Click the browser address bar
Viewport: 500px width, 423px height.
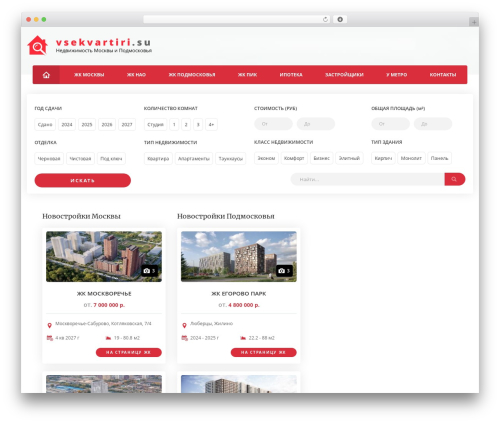pos(236,19)
